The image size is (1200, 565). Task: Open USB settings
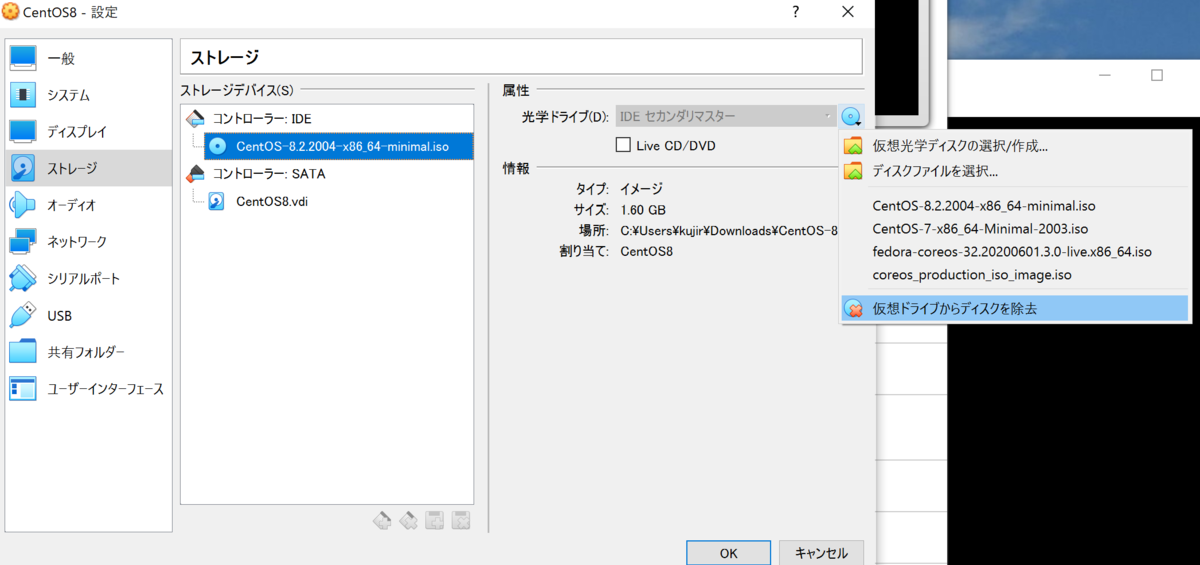coord(88,315)
